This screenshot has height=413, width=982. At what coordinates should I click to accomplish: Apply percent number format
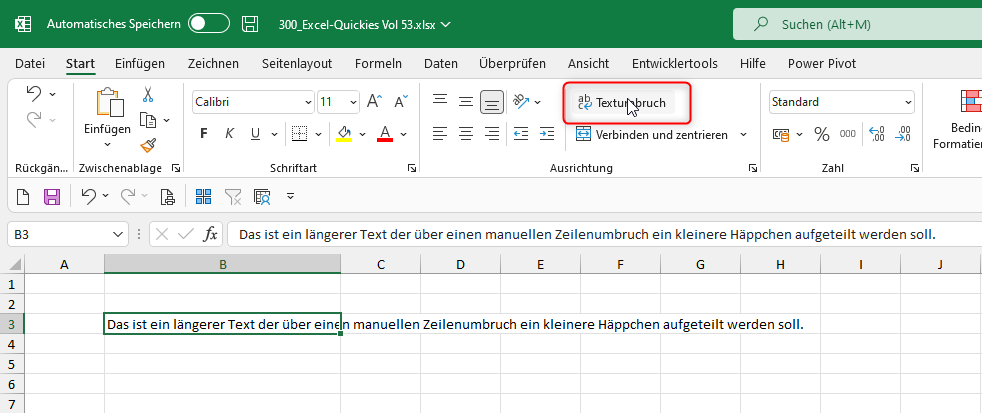(x=822, y=133)
